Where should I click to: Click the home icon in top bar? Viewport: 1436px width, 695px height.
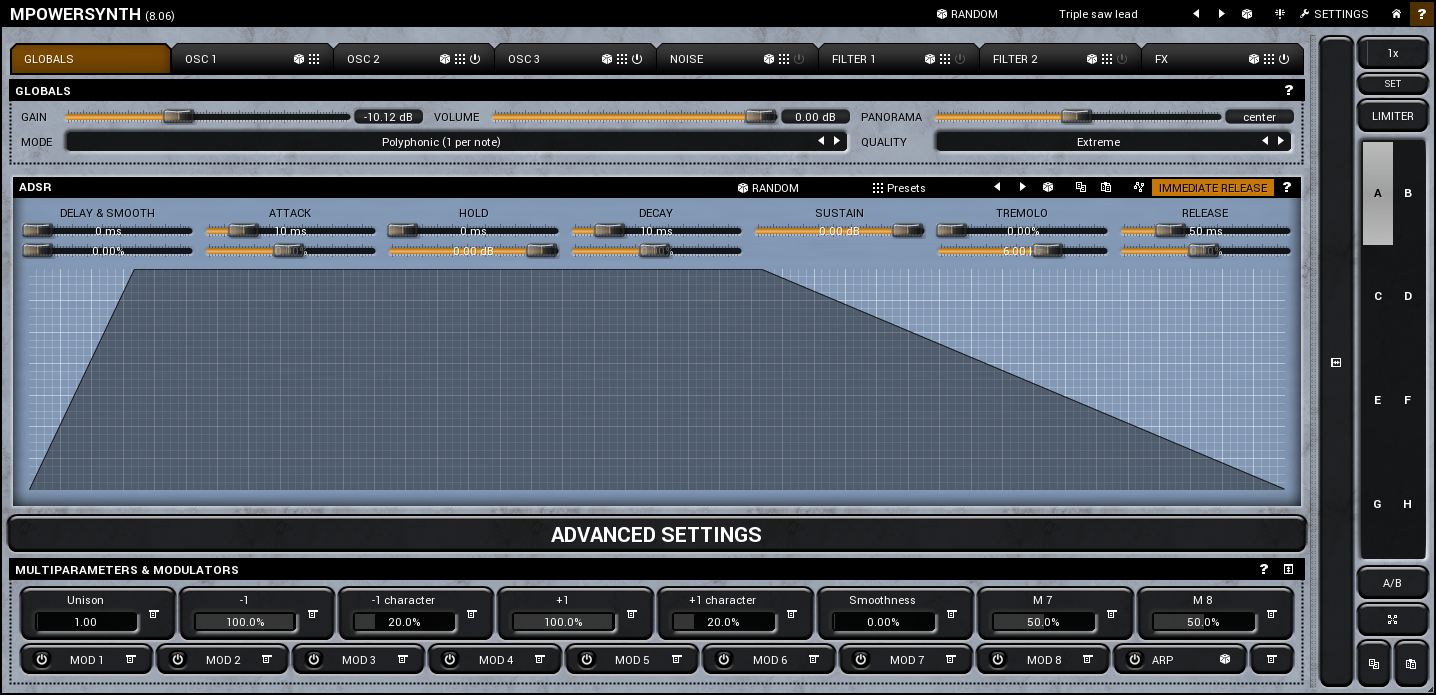coord(1396,14)
